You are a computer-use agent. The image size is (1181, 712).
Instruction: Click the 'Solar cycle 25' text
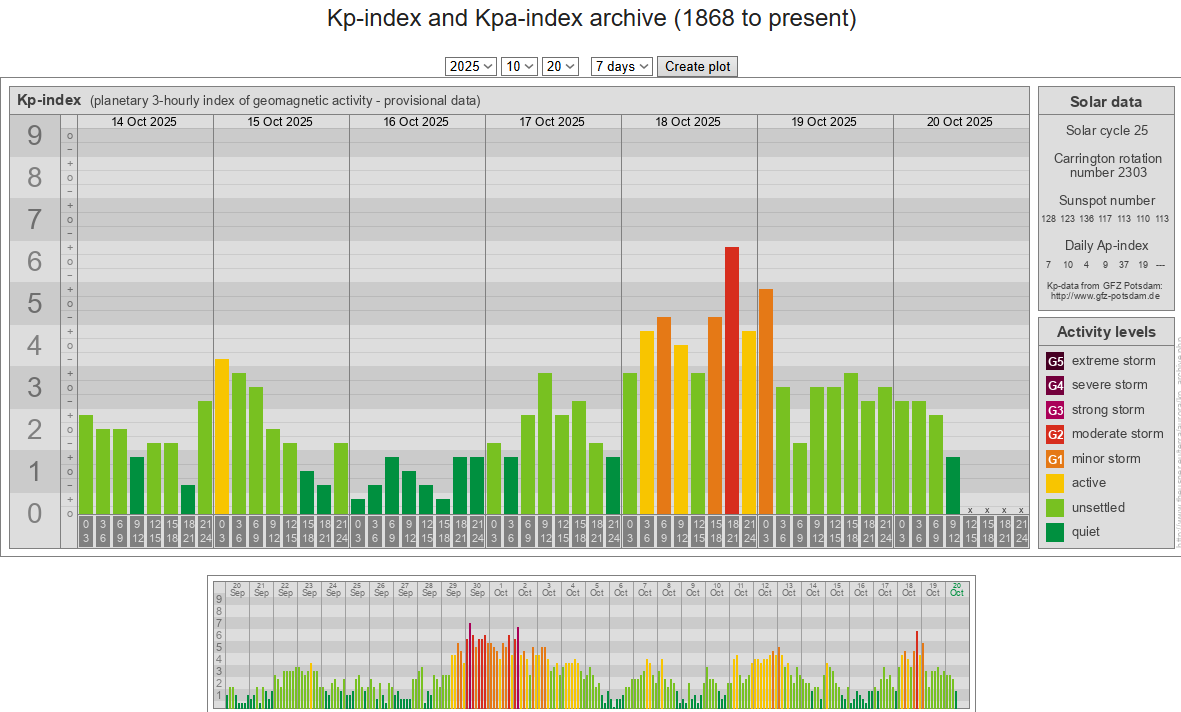[x=1106, y=130]
